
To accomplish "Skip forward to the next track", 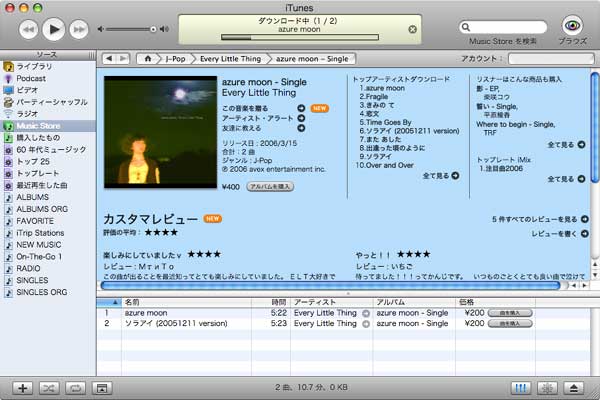I will tap(79, 29).
